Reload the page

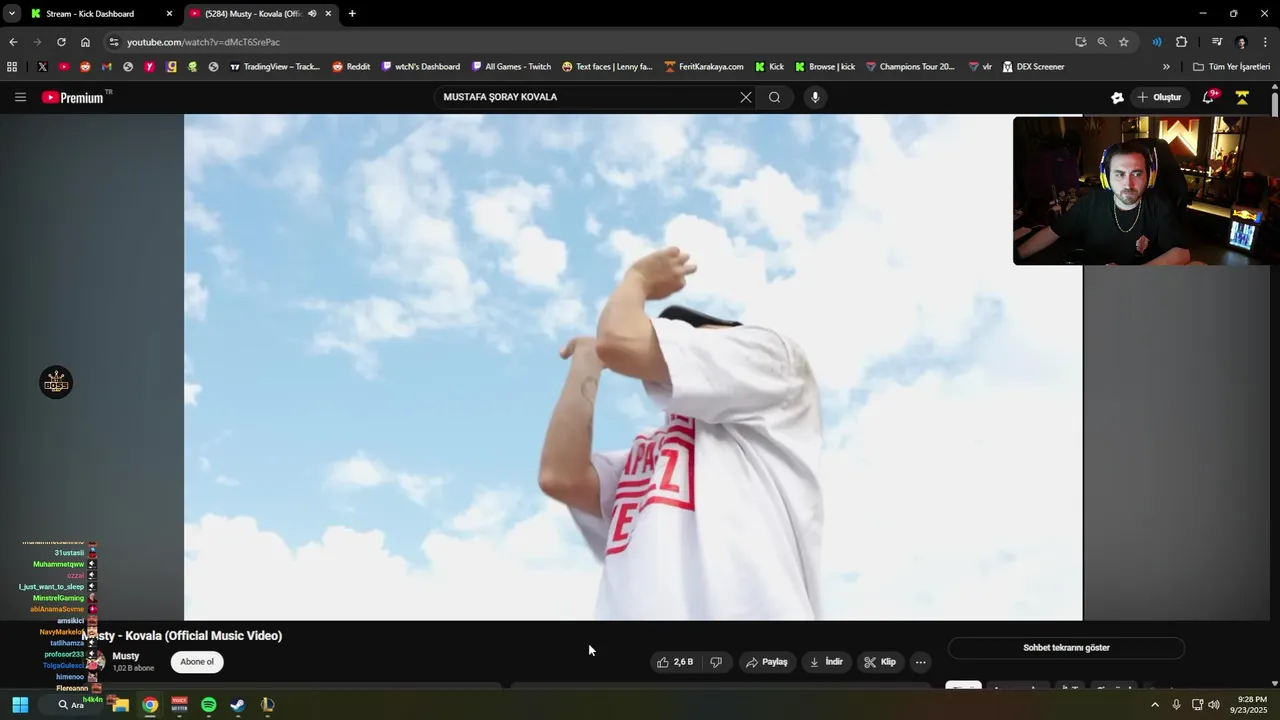coord(61,42)
